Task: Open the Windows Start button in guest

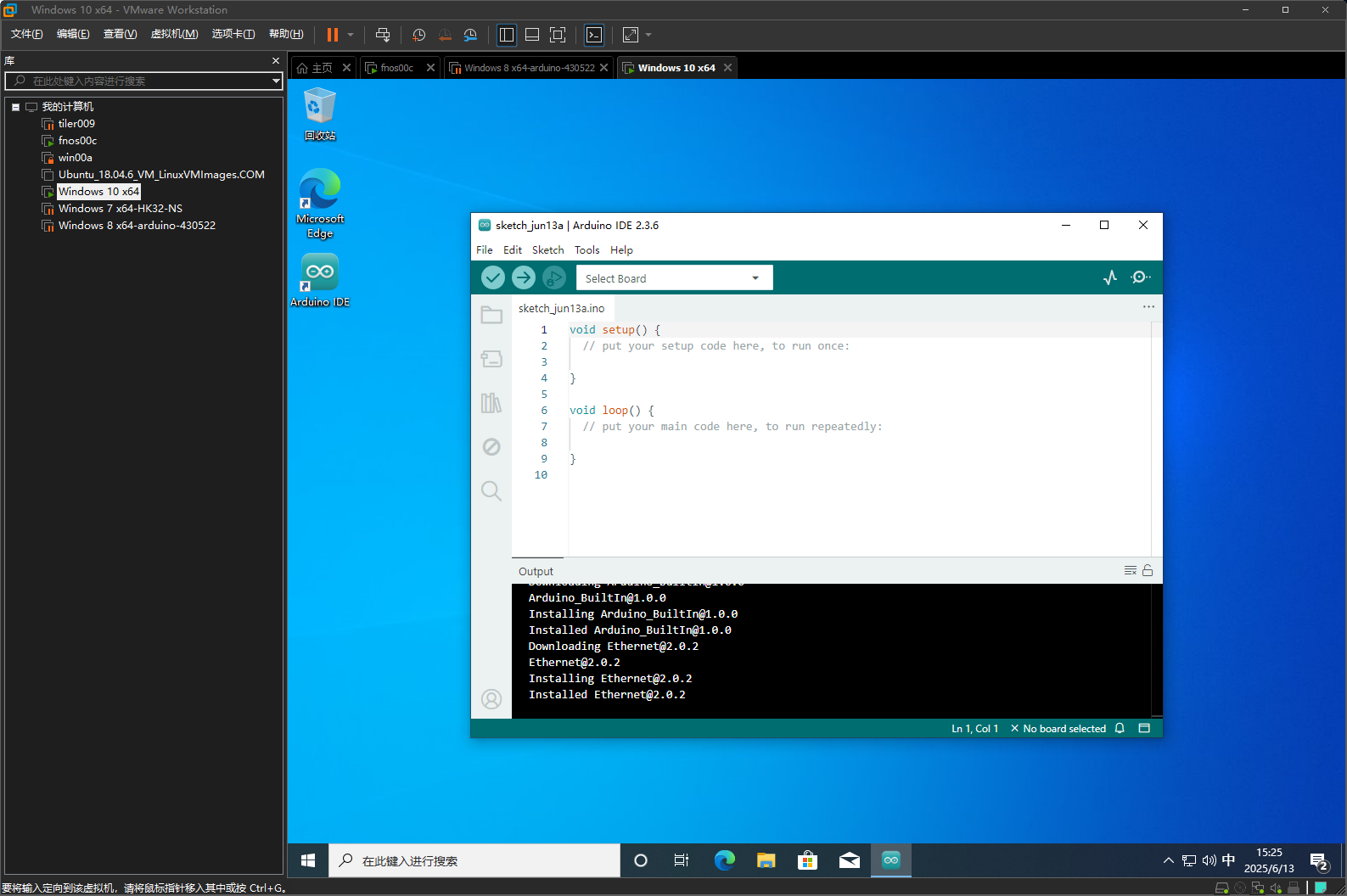Action: [308, 860]
